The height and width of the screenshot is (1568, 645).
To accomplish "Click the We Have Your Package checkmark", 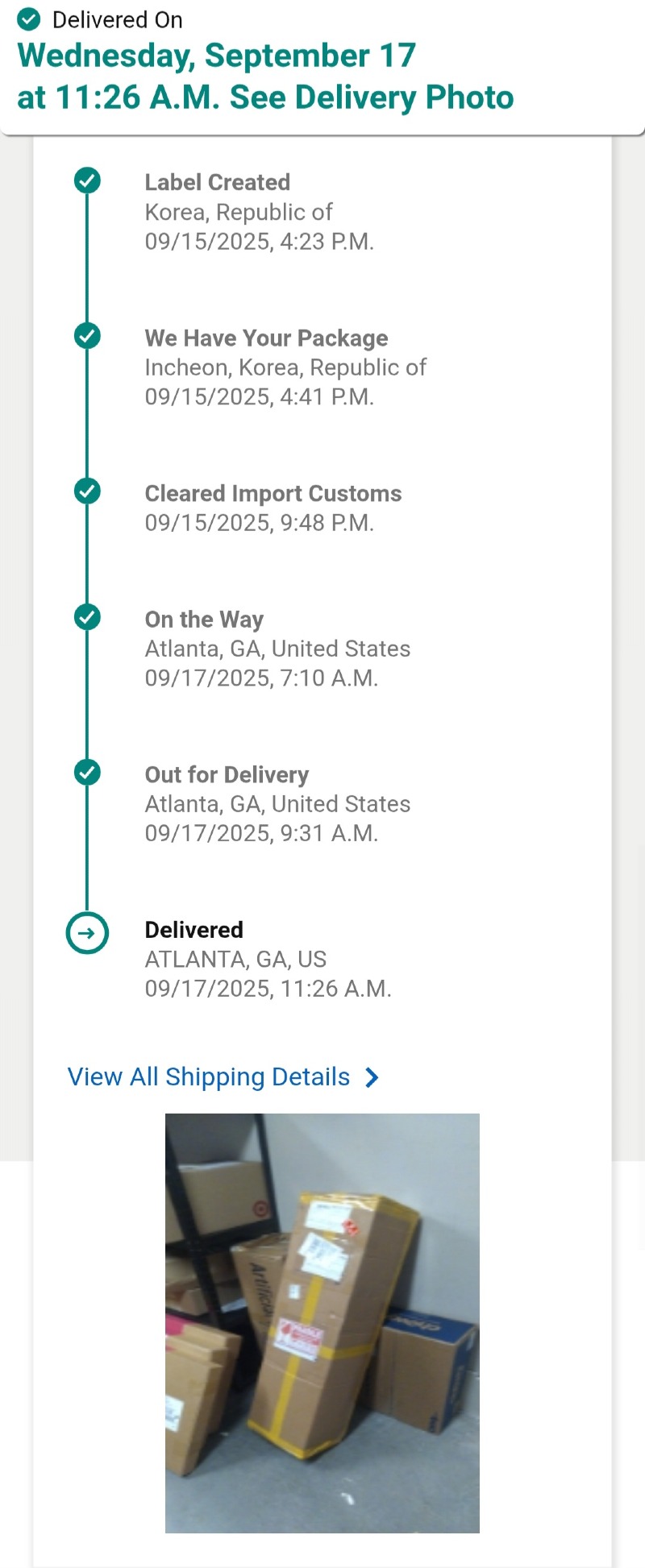I will (87, 335).
